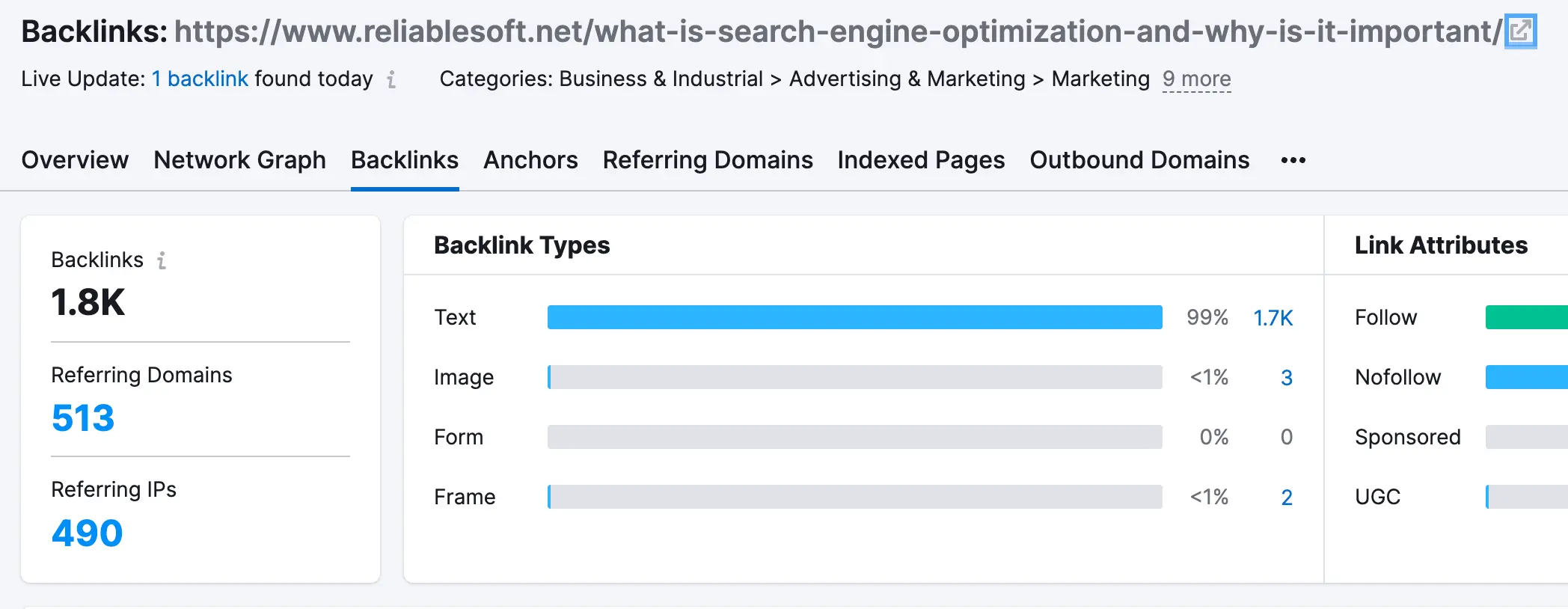Click the blue Text backlink type bar
Screen dimensions: 1568x609
click(x=854, y=317)
